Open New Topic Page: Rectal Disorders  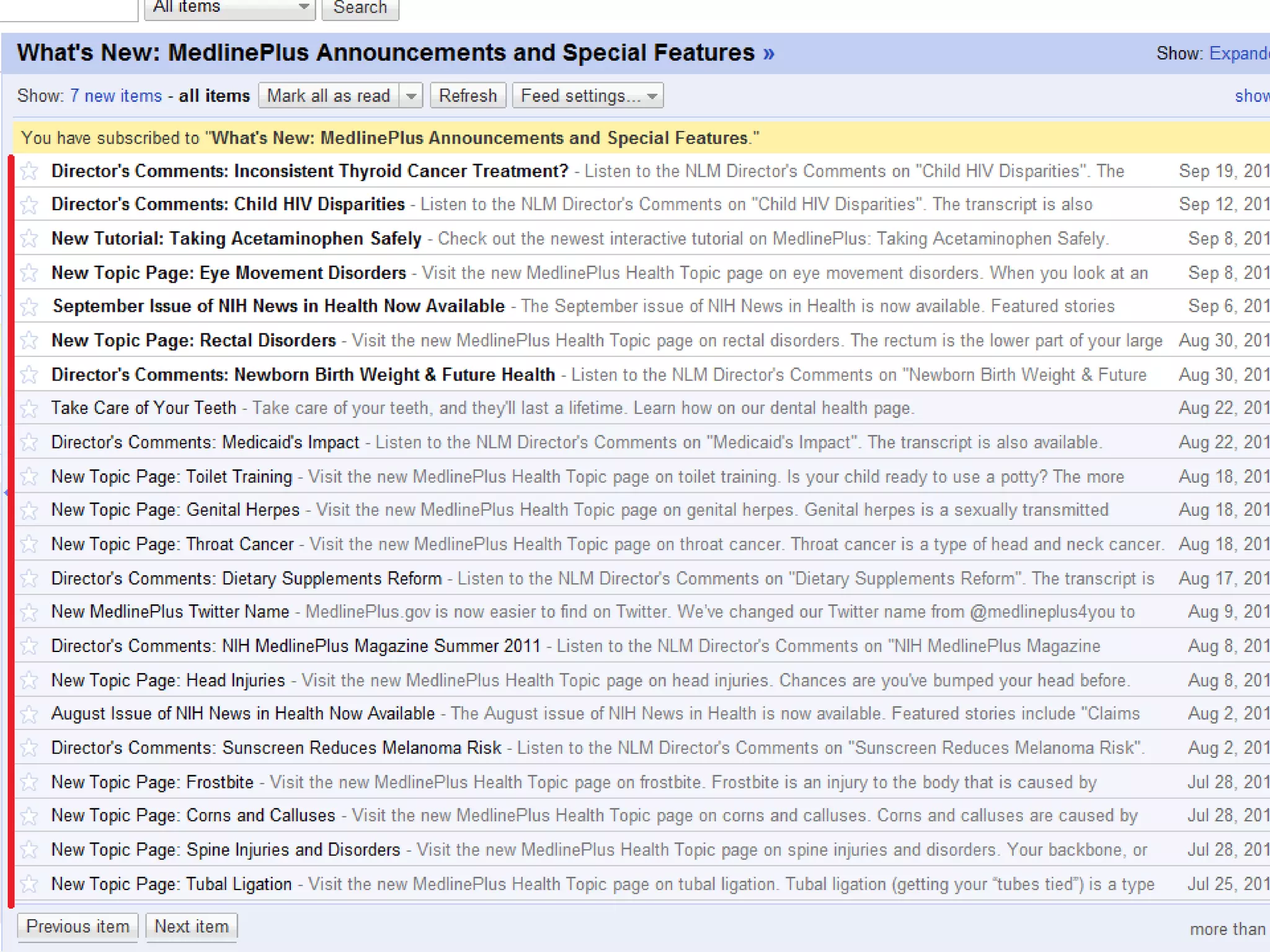click(193, 340)
